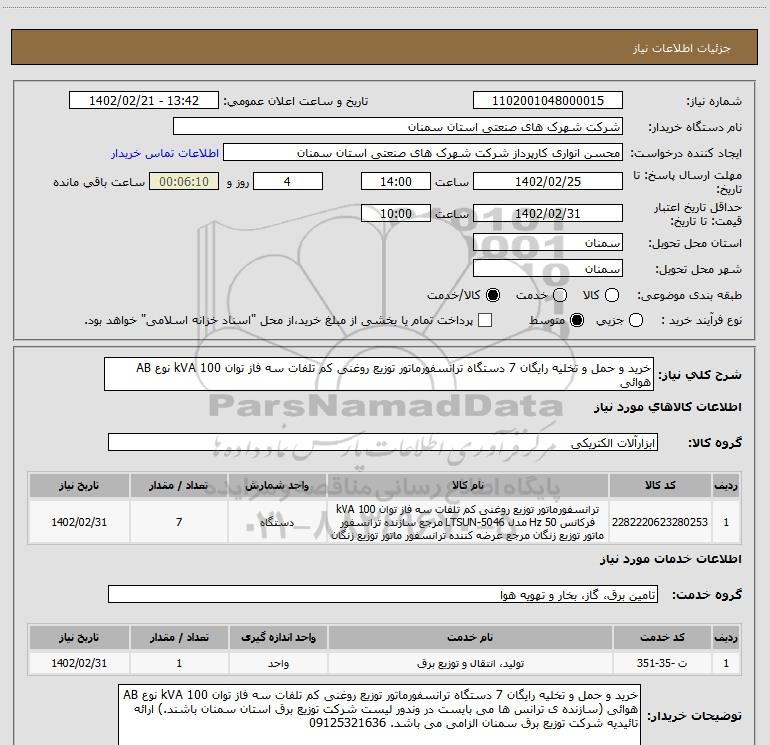The height and width of the screenshot is (745, 770).
Task: Click the نام کالا column header
Action: coord(468,485)
